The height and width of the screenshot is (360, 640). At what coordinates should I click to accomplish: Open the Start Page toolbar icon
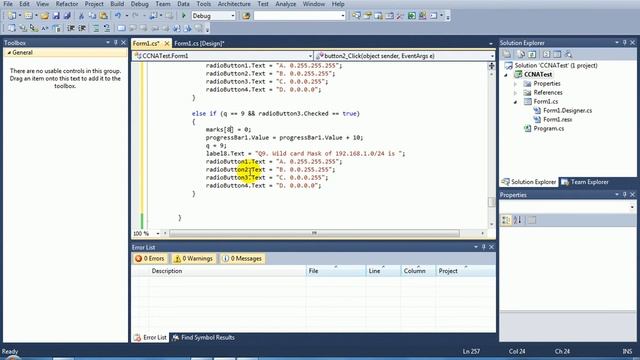pyautogui.click(x=412, y=16)
